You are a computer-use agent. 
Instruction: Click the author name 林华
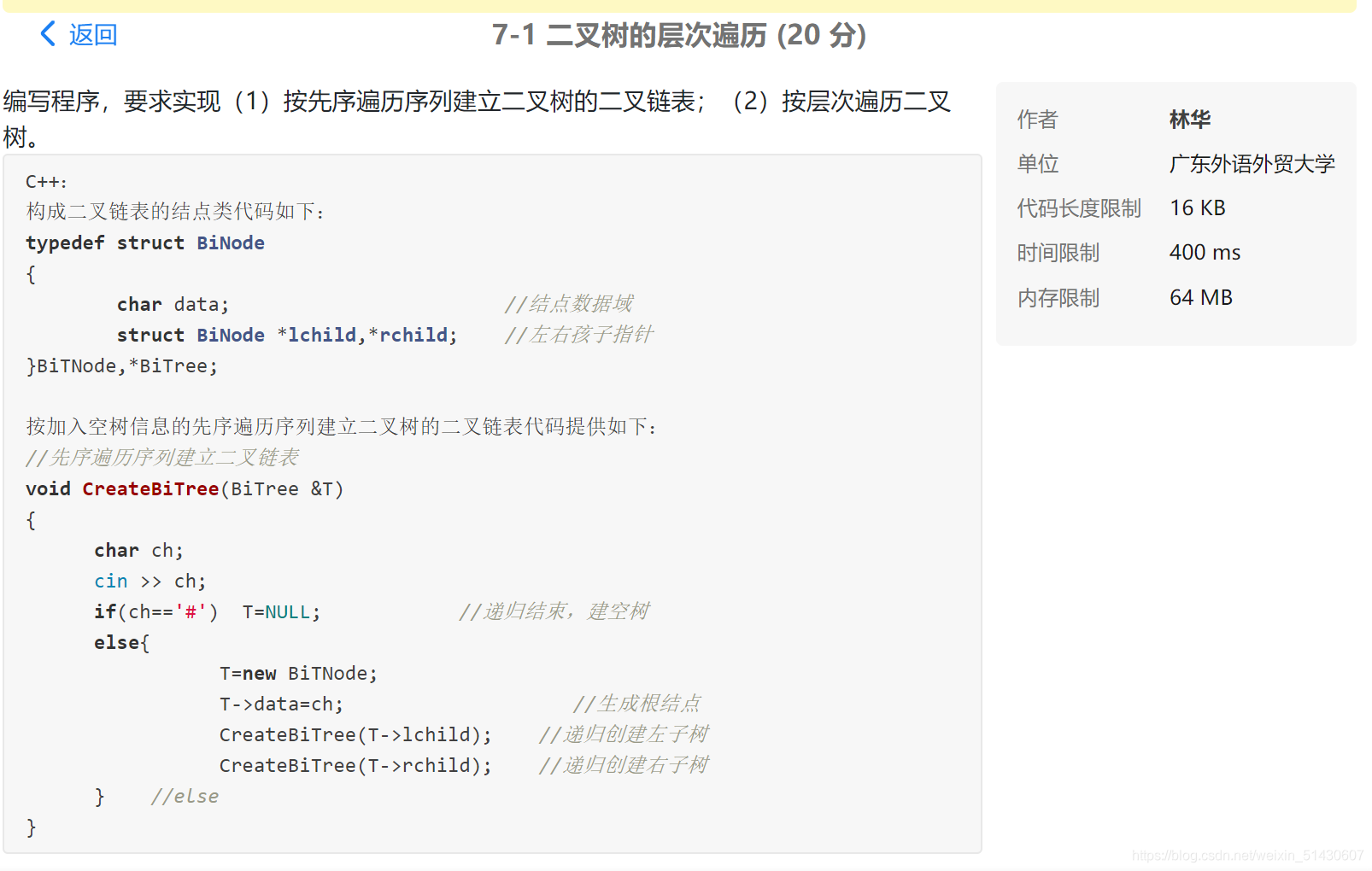(1190, 120)
